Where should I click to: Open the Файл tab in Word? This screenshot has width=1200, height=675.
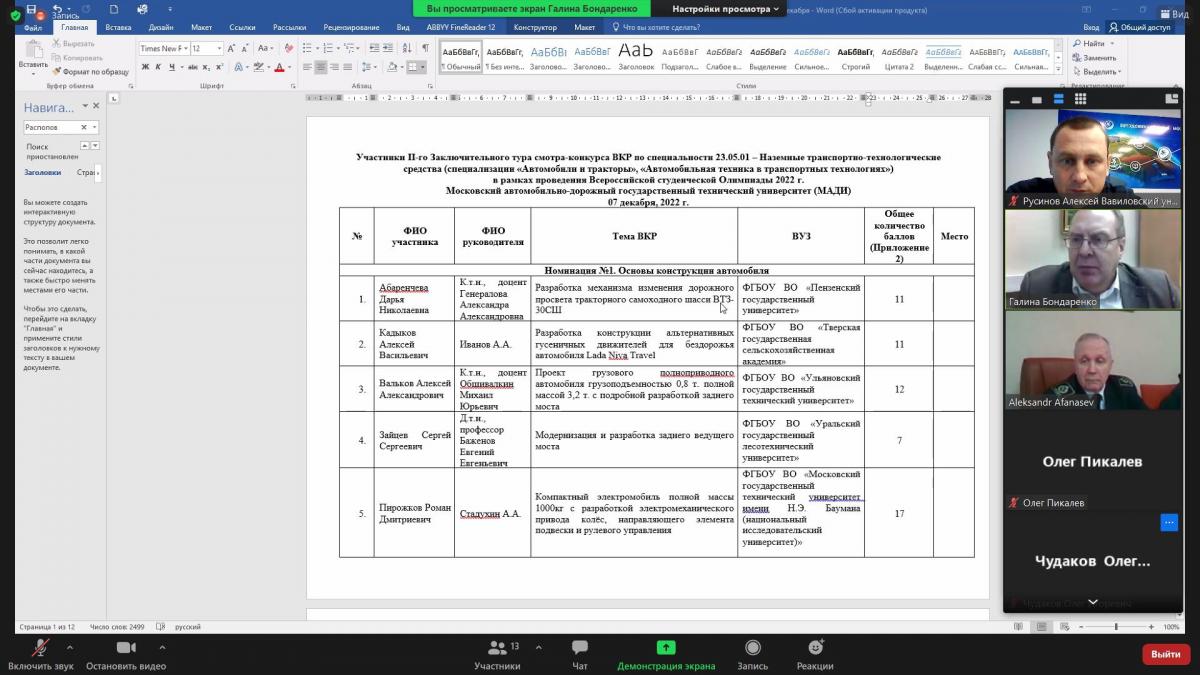33,27
